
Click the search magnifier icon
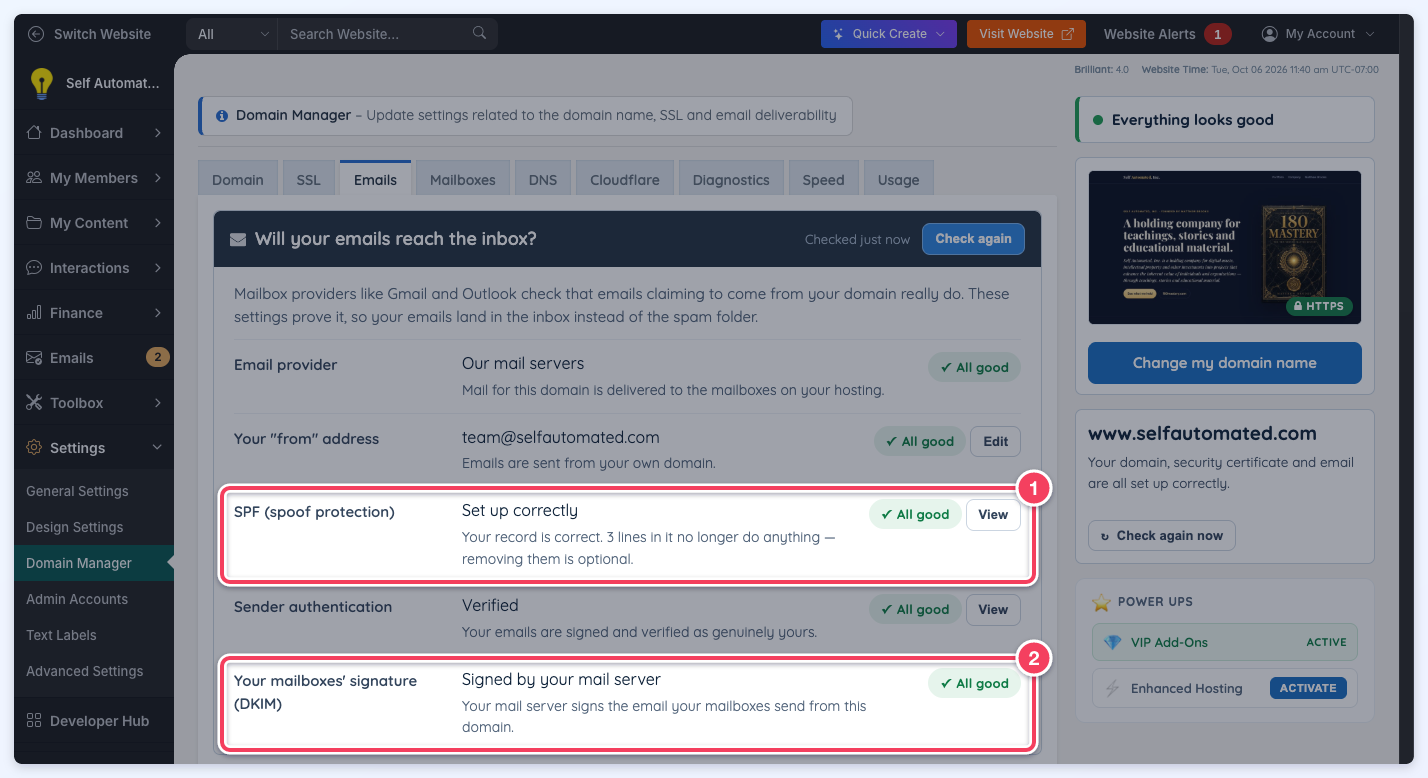480,33
